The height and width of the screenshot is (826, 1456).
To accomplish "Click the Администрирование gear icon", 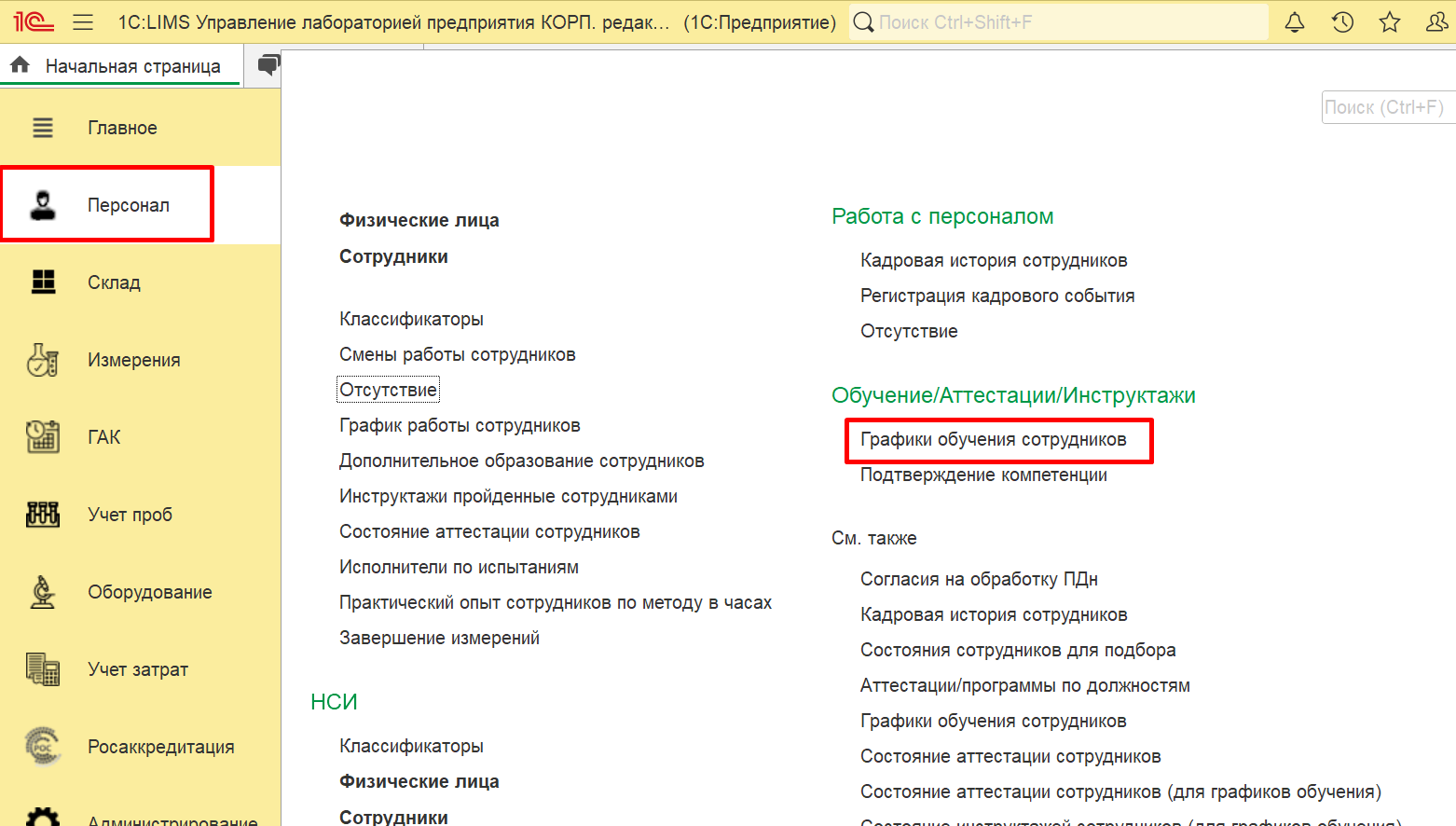I will (43, 816).
